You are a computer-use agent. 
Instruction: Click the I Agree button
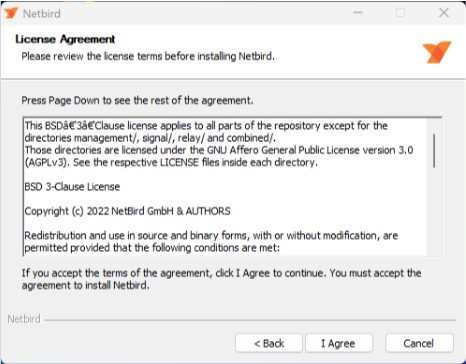coord(339,343)
